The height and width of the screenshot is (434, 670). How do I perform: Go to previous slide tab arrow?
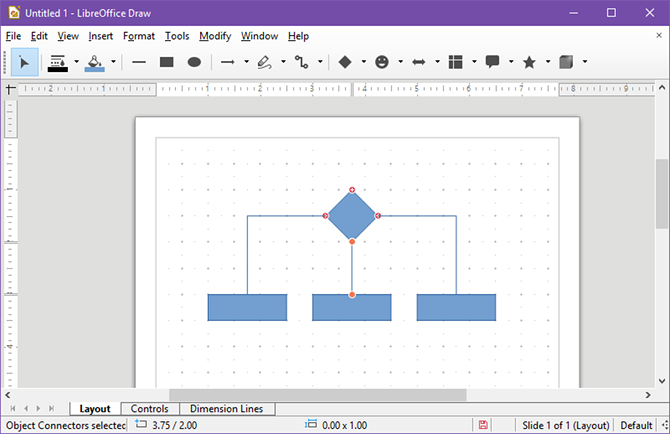[26, 409]
